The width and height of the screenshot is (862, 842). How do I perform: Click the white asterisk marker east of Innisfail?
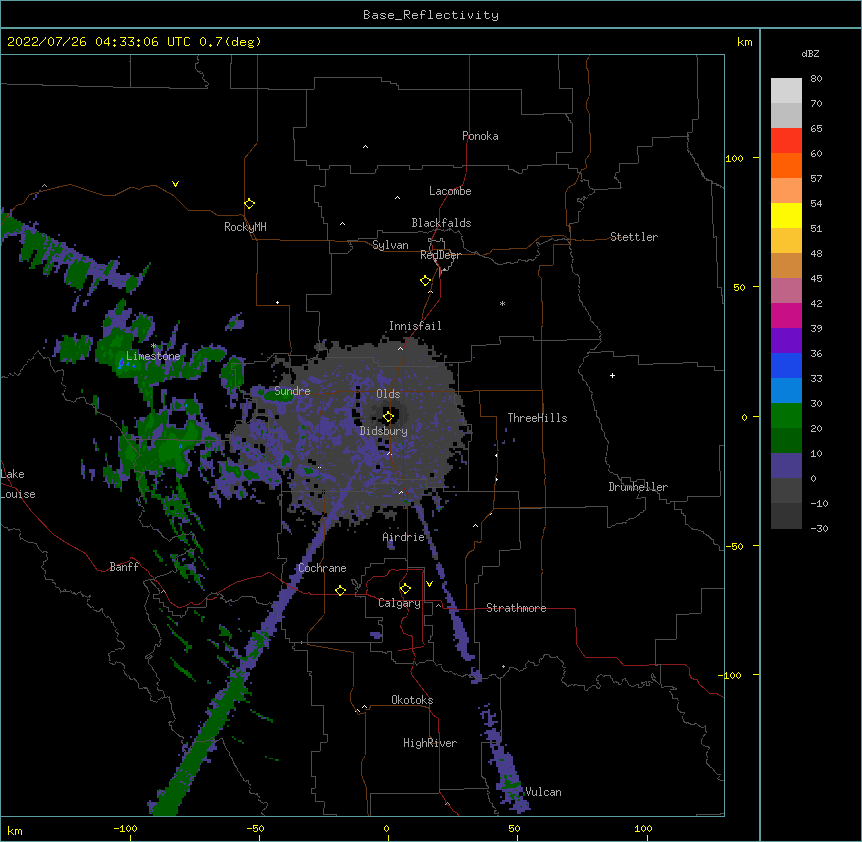coord(502,303)
